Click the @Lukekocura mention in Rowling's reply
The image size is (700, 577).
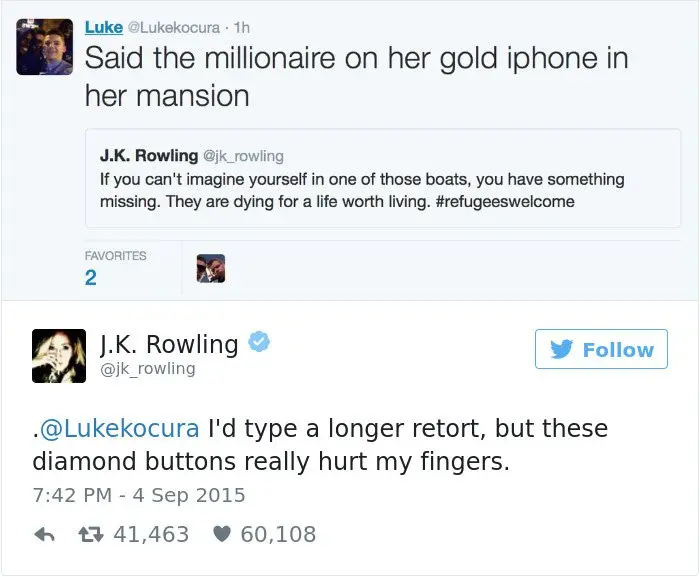(120, 429)
